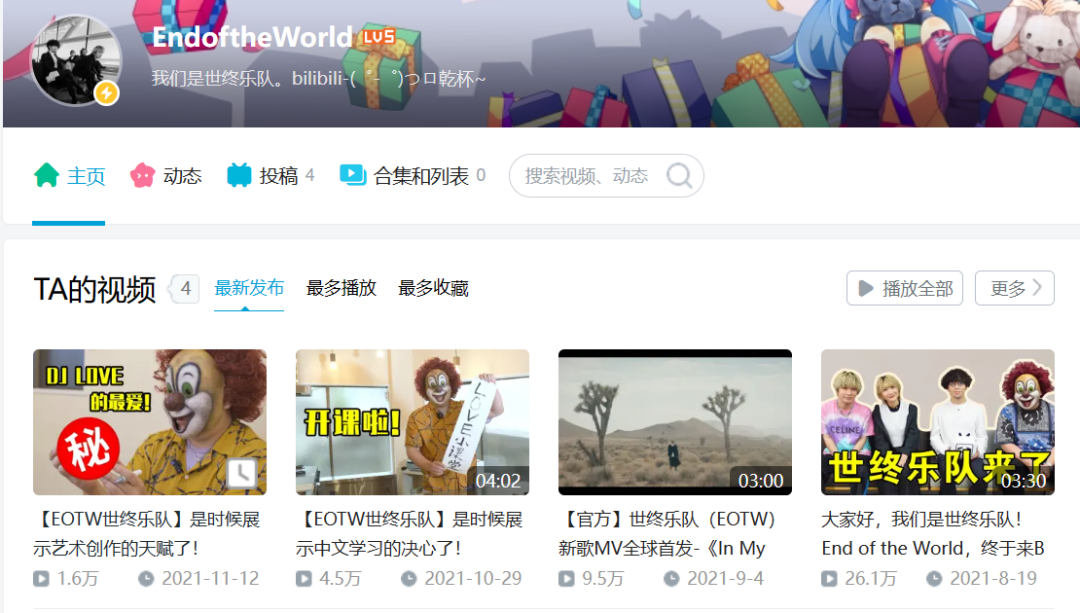Click the play count icon next to 4.5万
This screenshot has height=613, width=1080.
[304, 579]
